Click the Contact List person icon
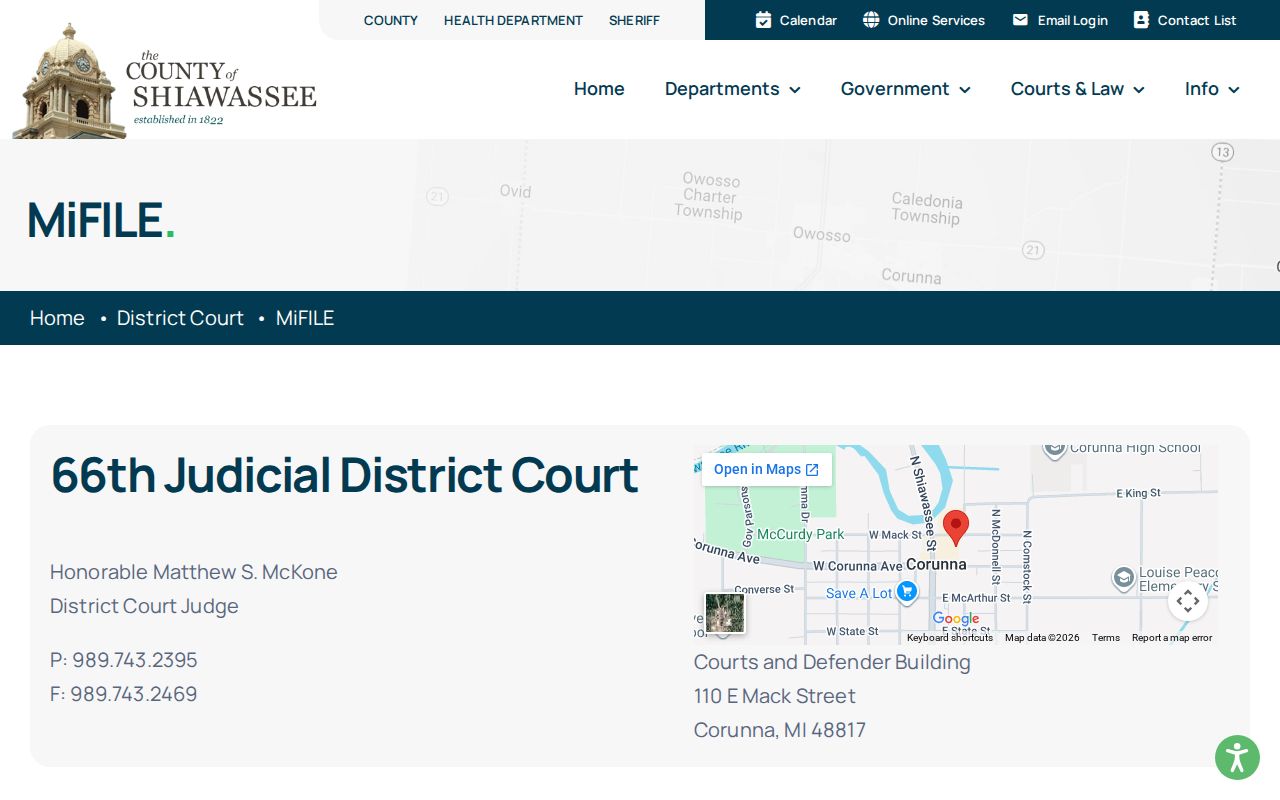Image resolution: width=1280 pixels, height=800 pixels. click(x=1141, y=20)
